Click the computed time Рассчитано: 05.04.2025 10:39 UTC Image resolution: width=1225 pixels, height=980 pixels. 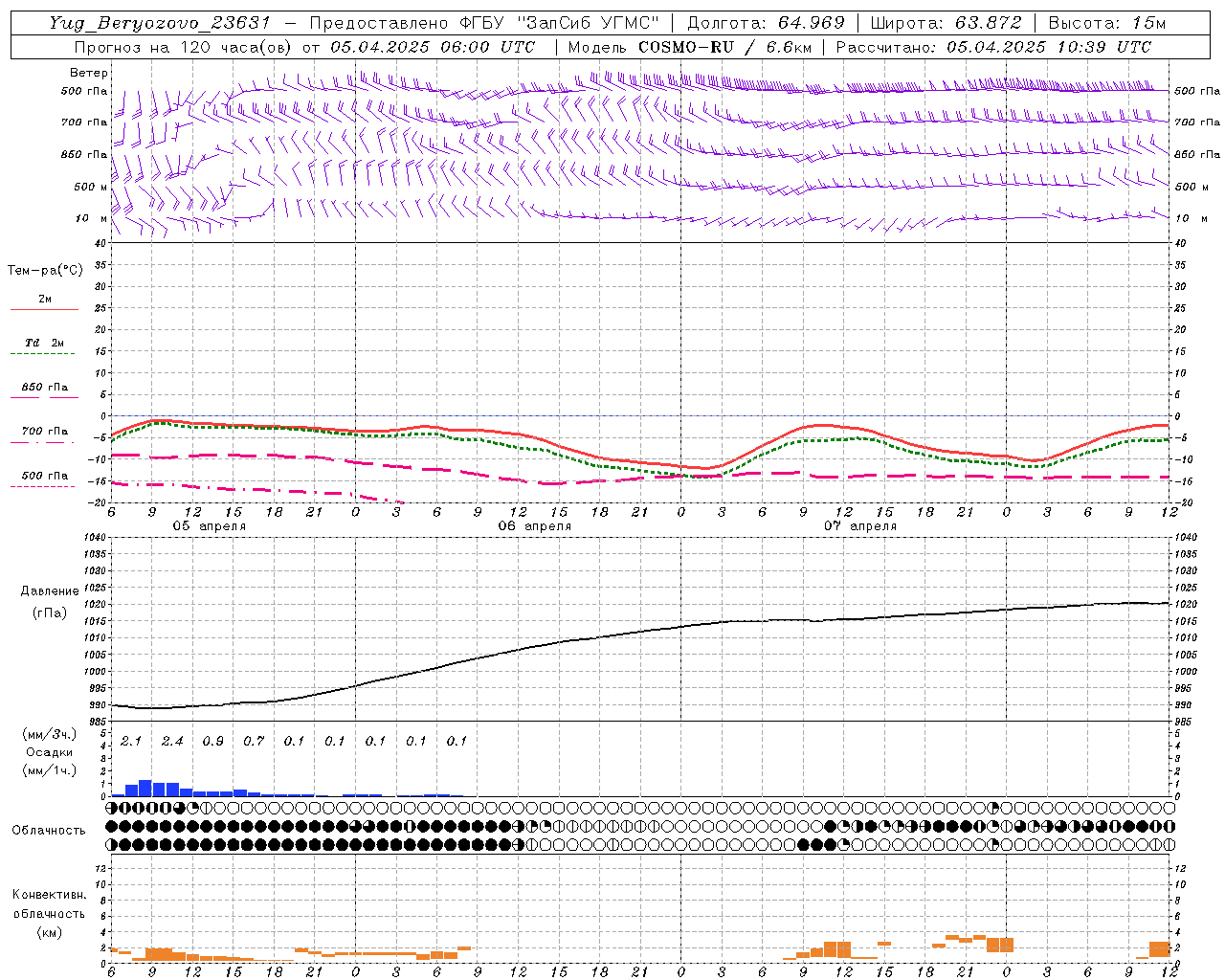coord(993,47)
